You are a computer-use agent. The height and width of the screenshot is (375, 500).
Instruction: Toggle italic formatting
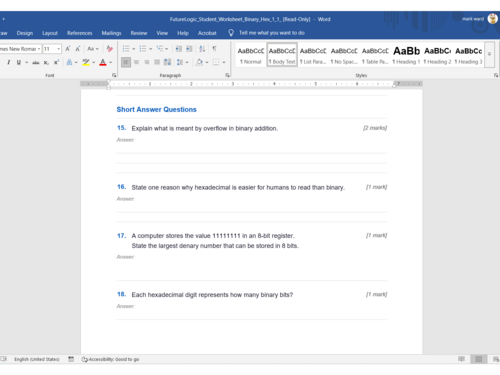(x=8, y=62)
